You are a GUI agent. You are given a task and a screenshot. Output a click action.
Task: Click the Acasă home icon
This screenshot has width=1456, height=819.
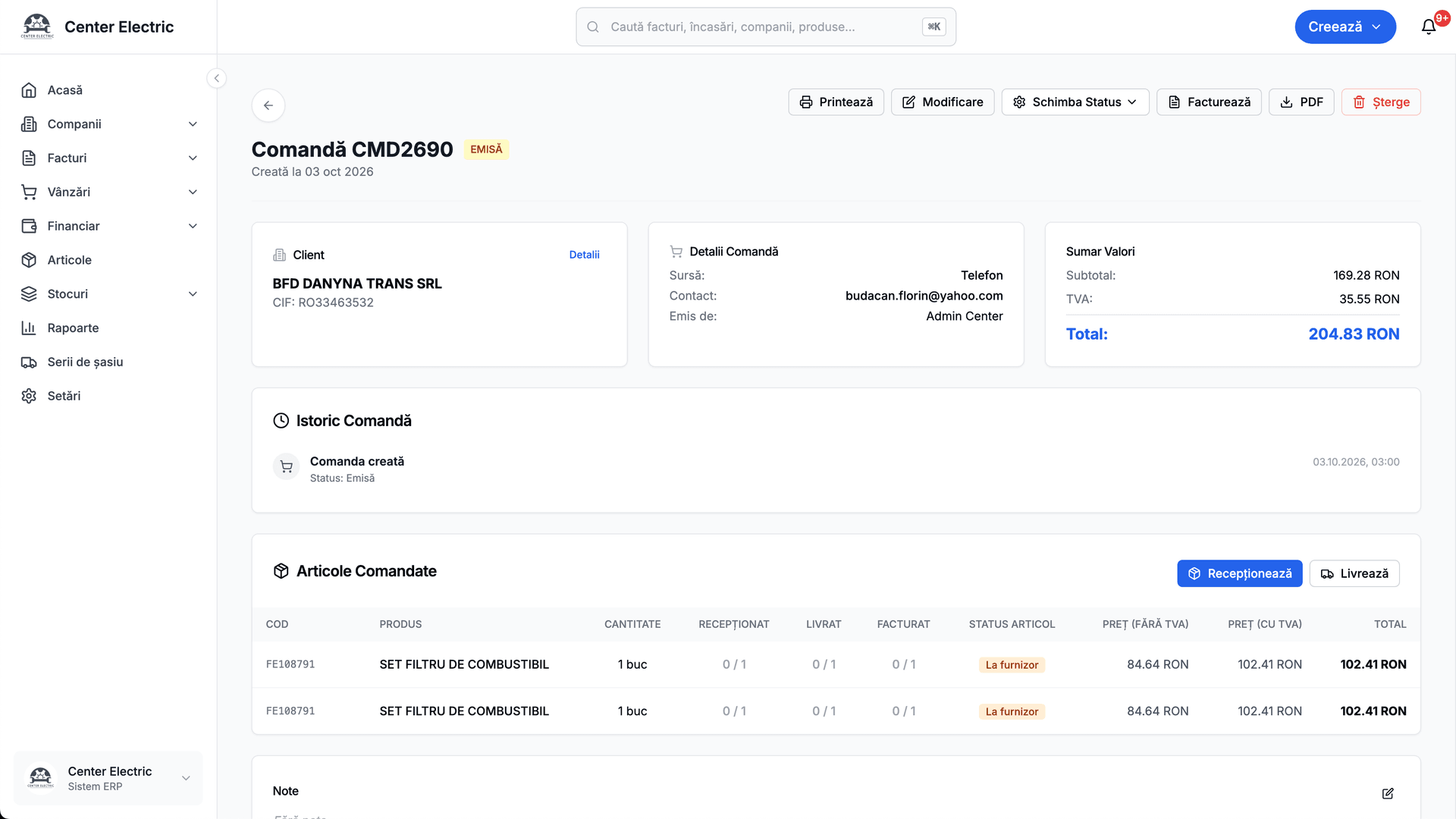tap(29, 90)
